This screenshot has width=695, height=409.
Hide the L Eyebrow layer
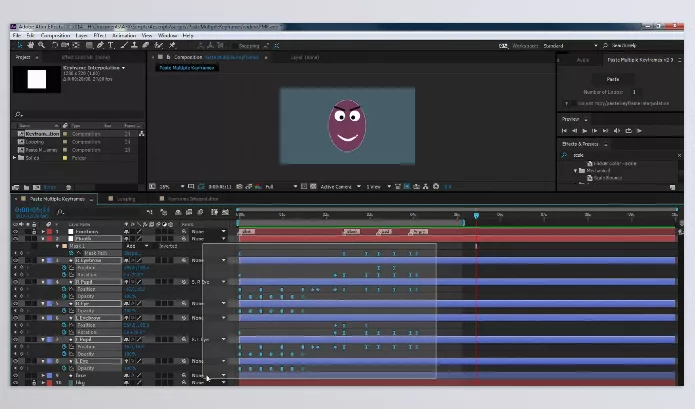(x=16, y=318)
